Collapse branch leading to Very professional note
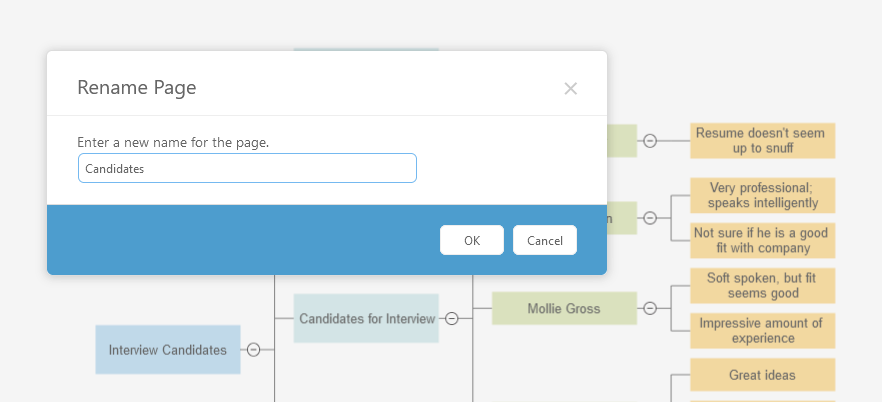 click(x=650, y=218)
